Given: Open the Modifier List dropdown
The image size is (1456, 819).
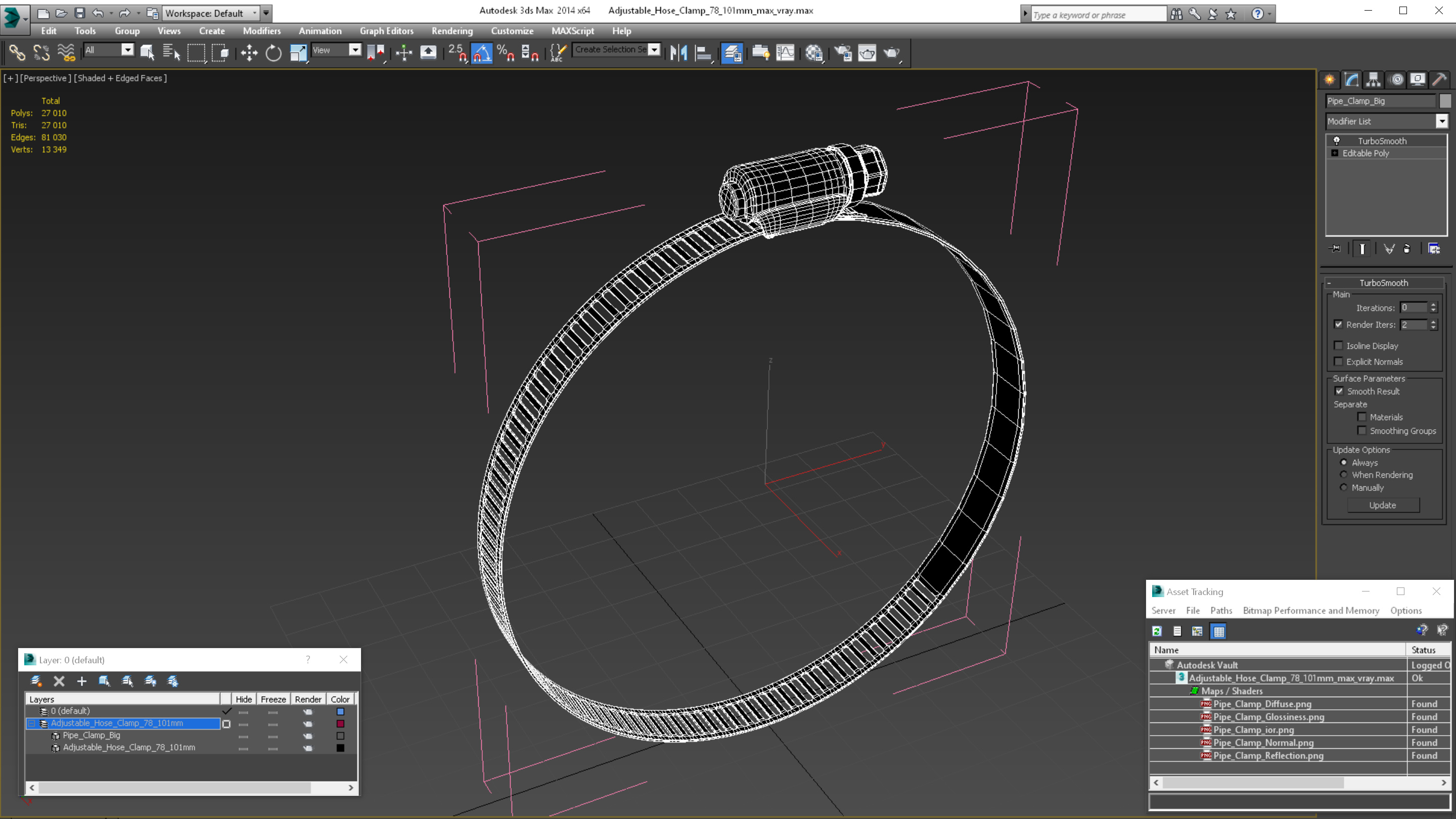Looking at the screenshot, I should (x=1442, y=121).
